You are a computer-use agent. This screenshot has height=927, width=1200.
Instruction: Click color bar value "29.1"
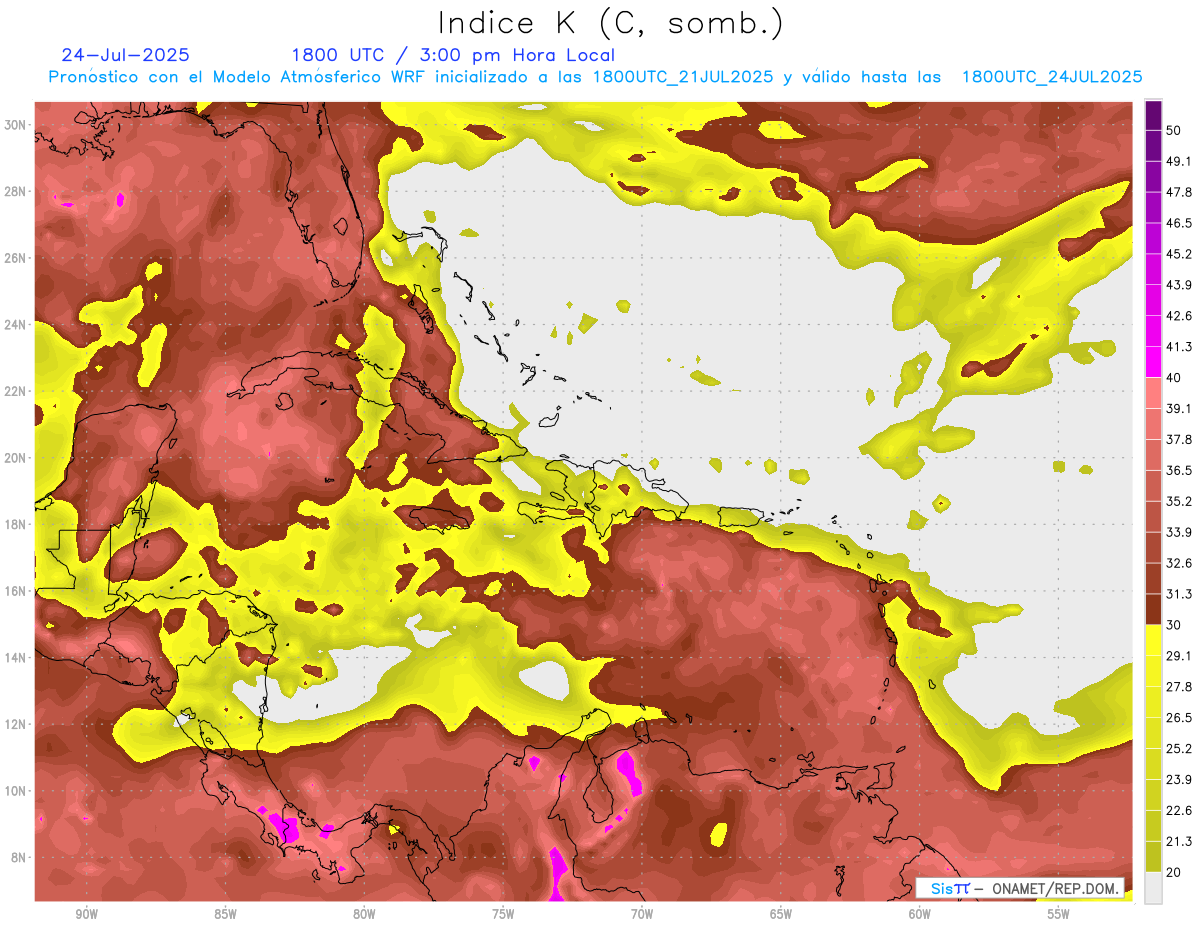1178,655
